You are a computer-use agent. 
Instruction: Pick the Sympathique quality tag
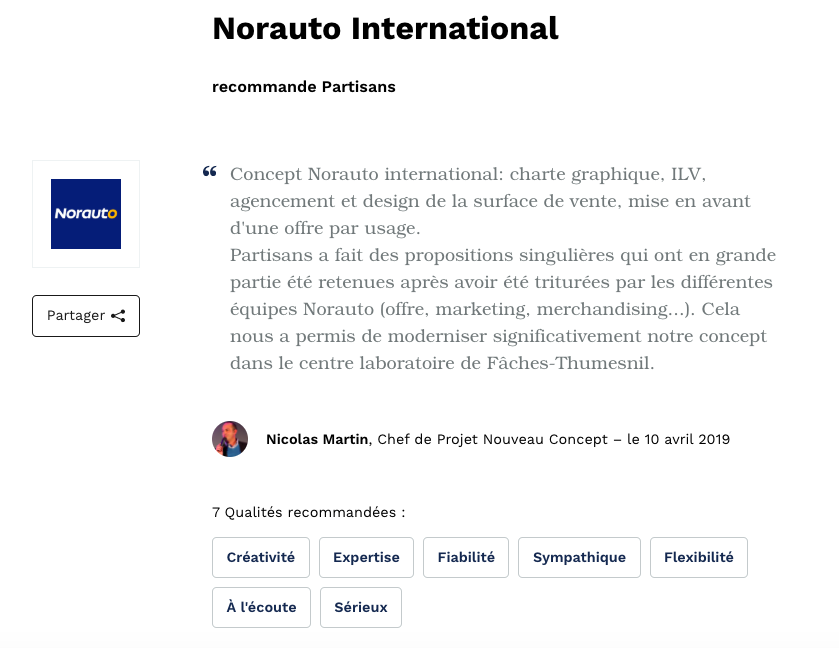pyautogui.click(x=579, y=558)
